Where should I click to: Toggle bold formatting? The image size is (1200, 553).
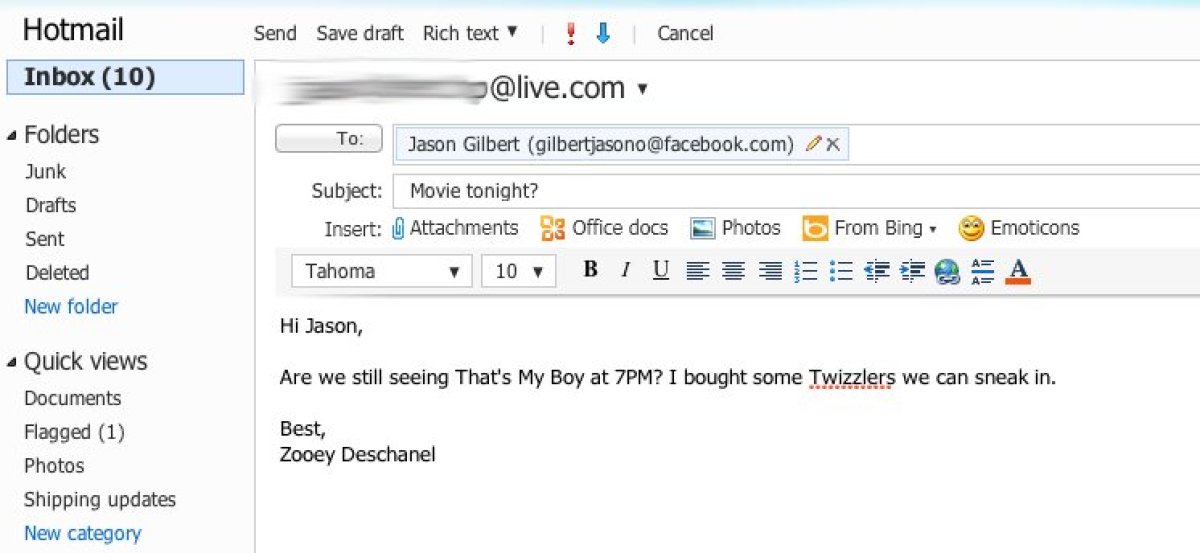pos(591,270)
